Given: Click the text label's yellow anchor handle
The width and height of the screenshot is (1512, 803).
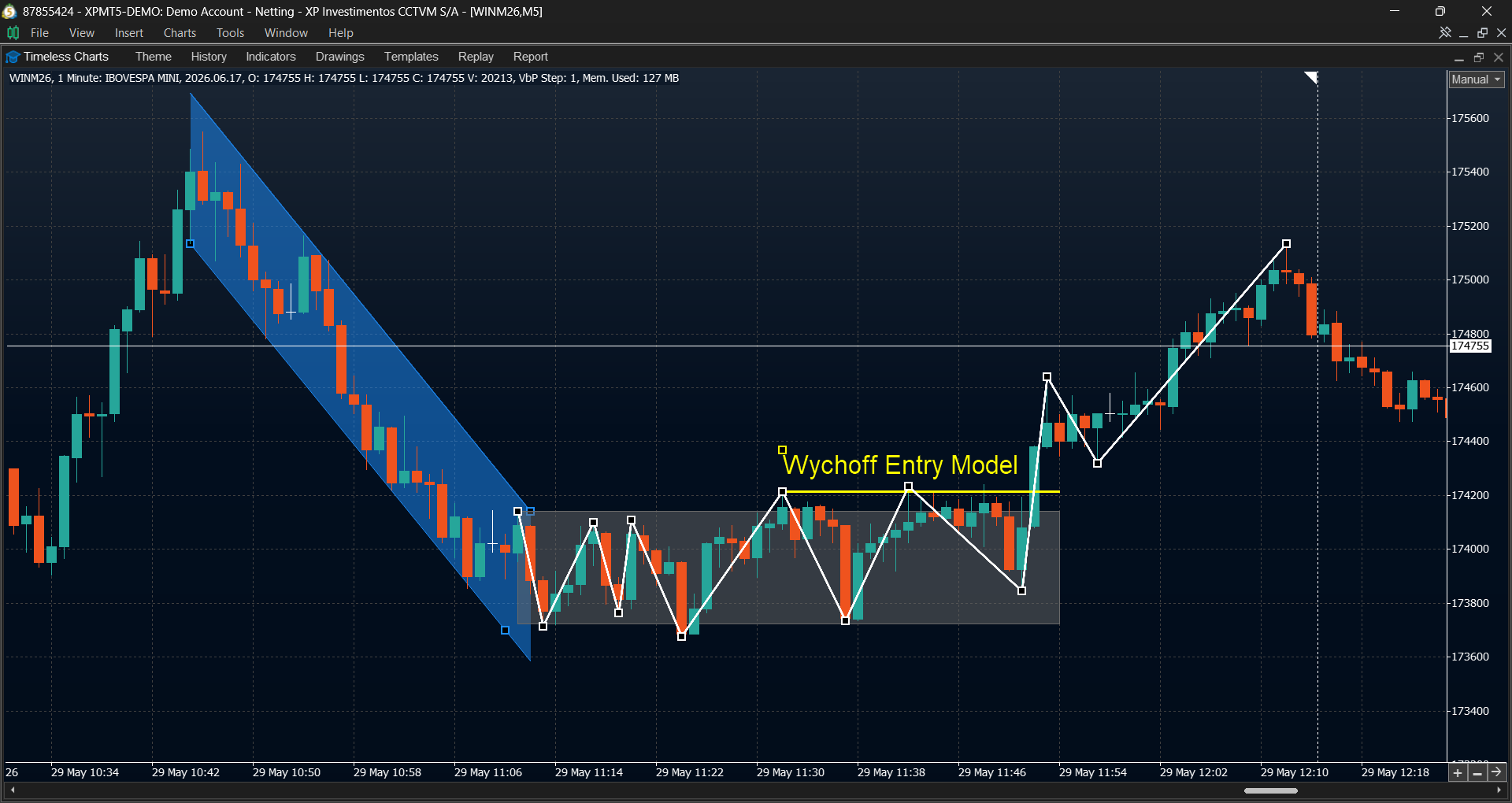Looking at the screenshot, I should [782, 450].
